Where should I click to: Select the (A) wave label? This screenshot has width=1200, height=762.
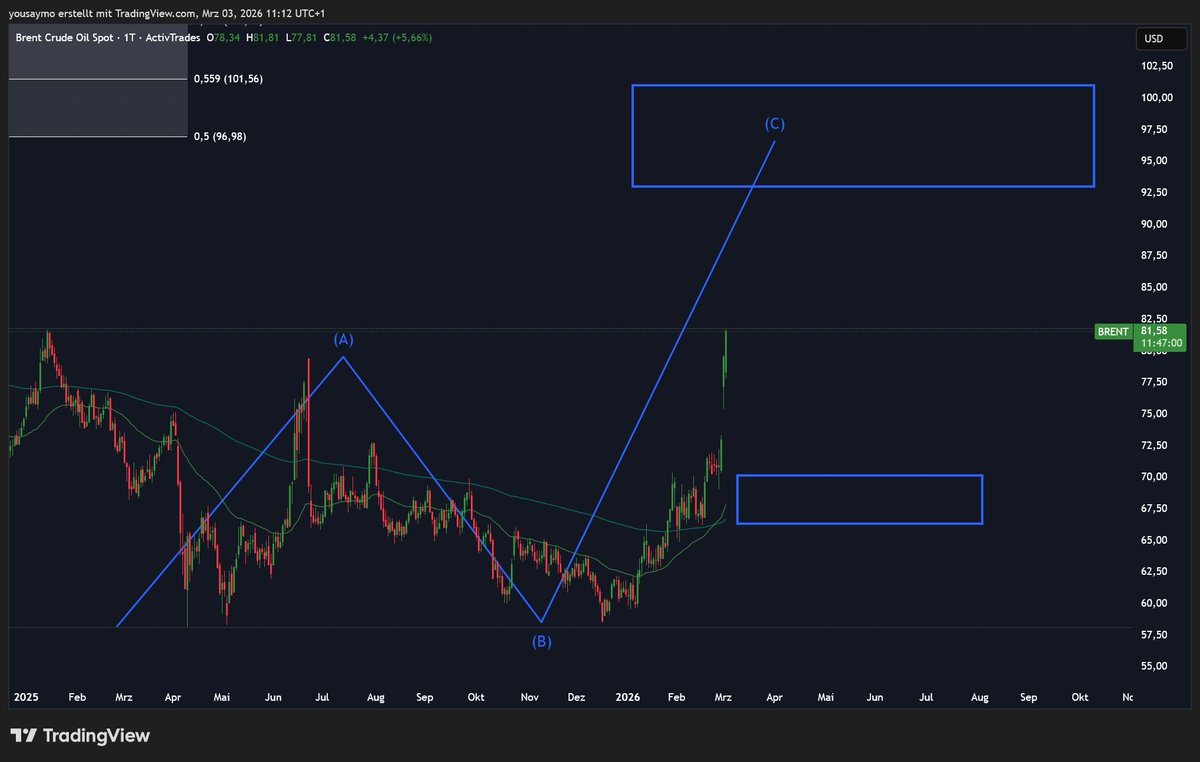343,340
